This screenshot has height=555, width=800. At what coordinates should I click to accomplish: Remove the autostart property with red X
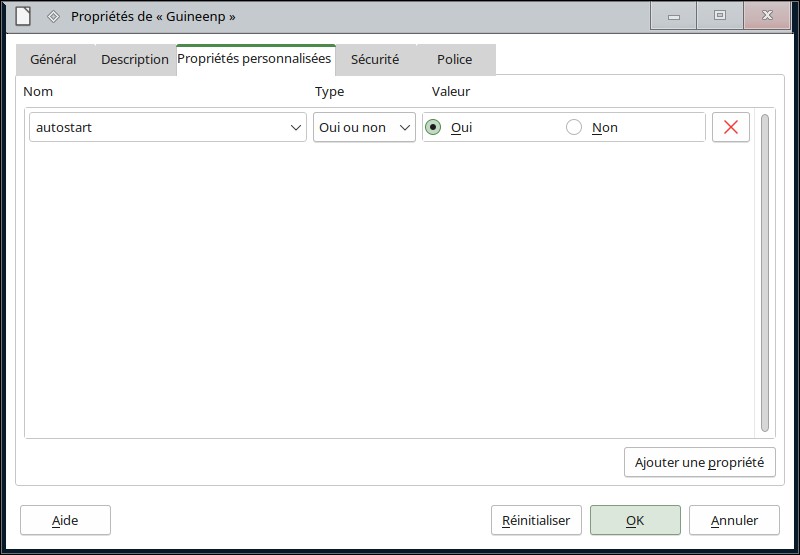tap(731, 127)
